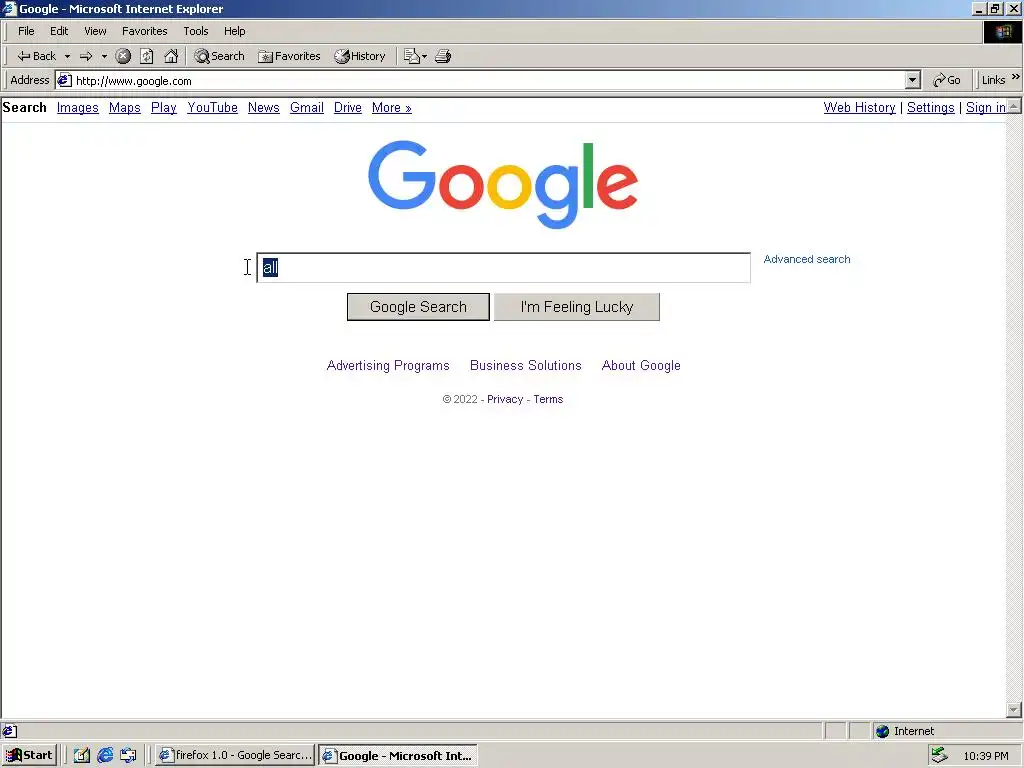Open the File menu

[26, 31]
